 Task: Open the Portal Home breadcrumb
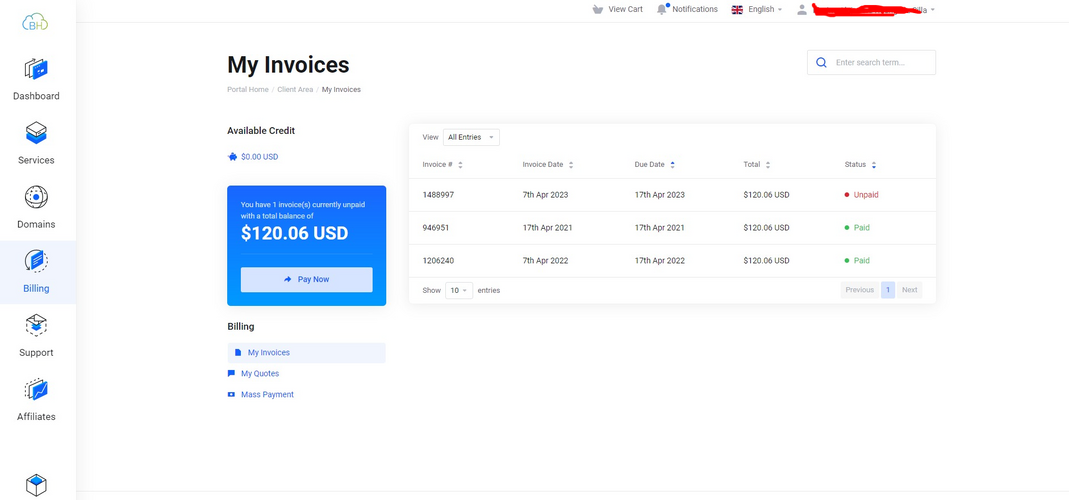[x=247, y=89]
